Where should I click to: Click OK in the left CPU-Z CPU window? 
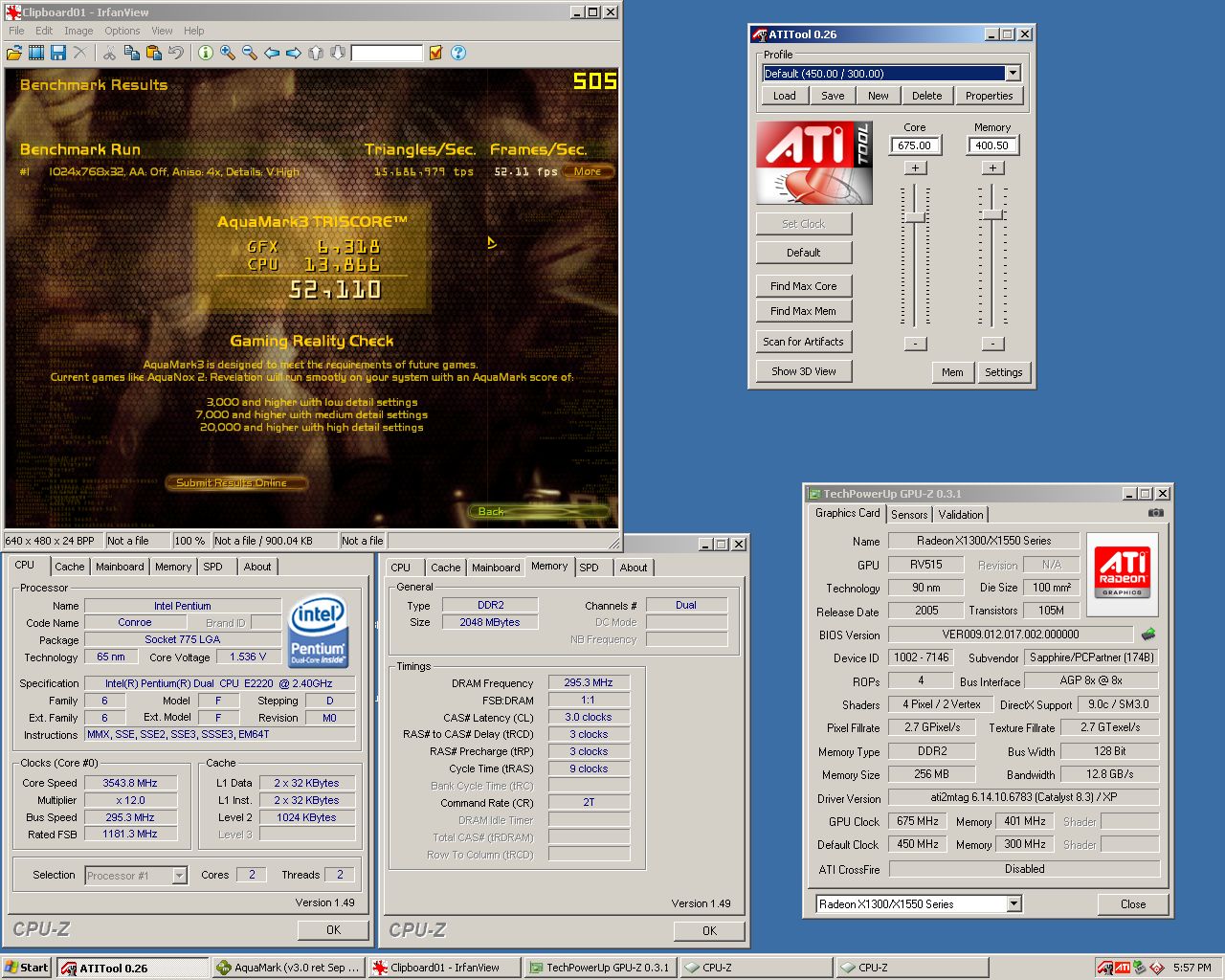coord(333,929)
